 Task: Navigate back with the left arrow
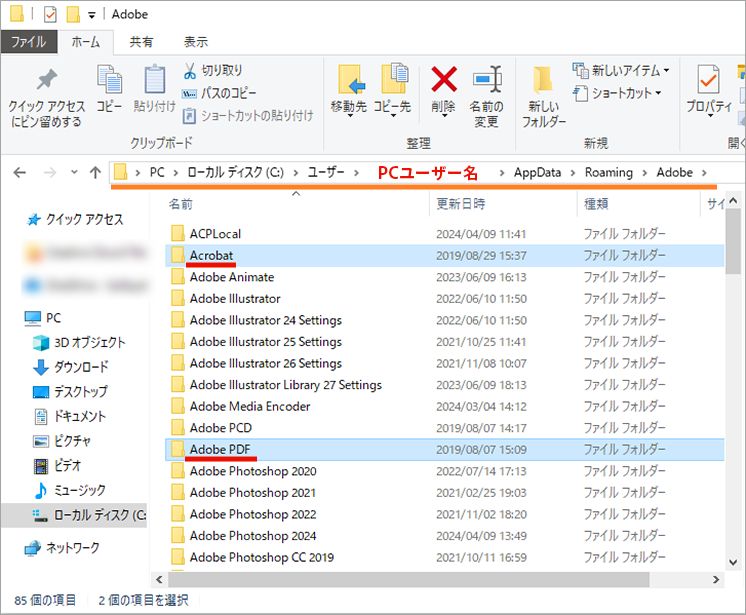tap(20, 172)
